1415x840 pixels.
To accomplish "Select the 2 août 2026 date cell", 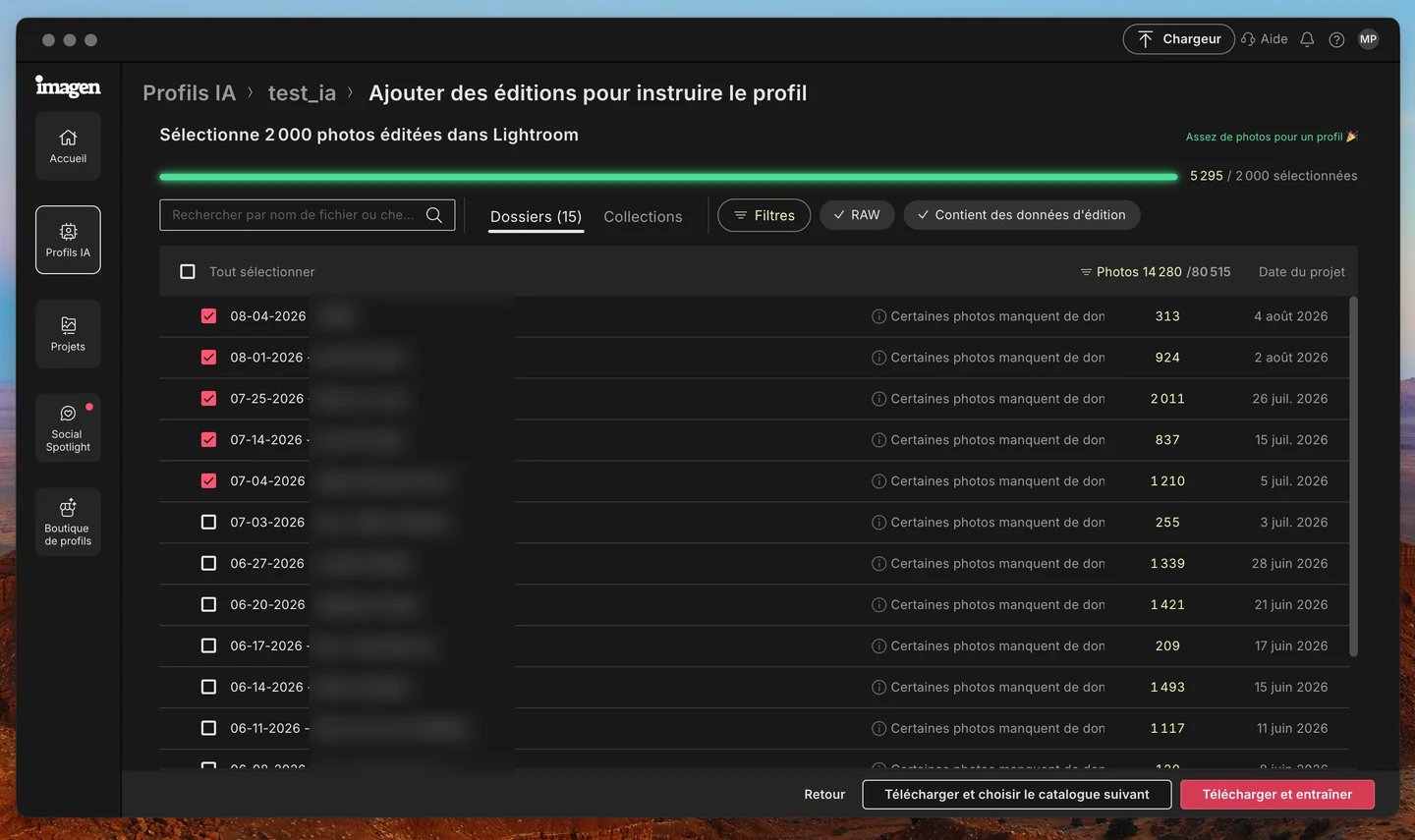I will point(1291,358).
